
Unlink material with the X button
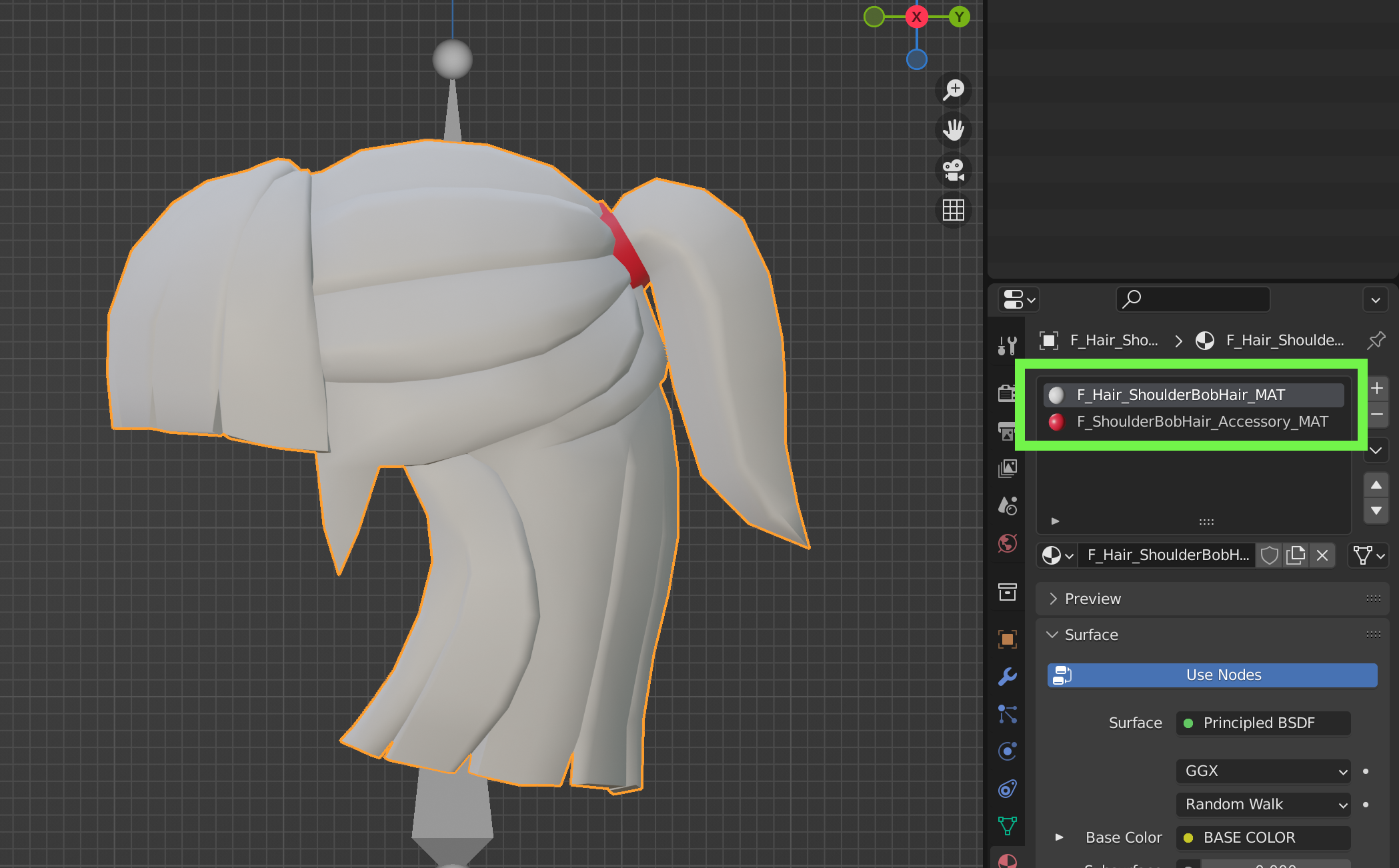[x=1322, y=555]
